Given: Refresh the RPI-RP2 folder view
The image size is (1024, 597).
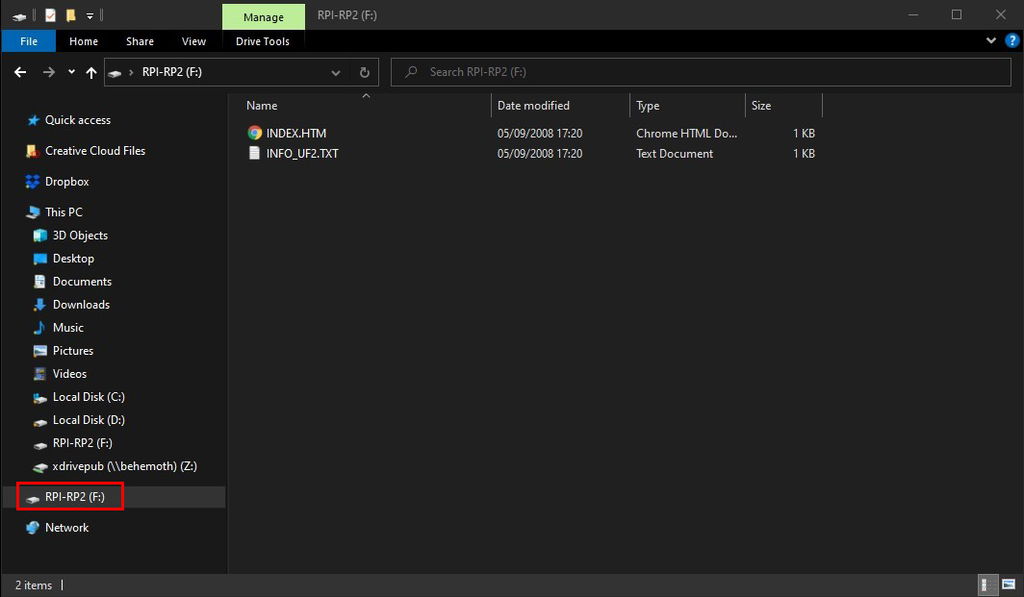Looking at the screenshot, I should (x=364, y=72).
